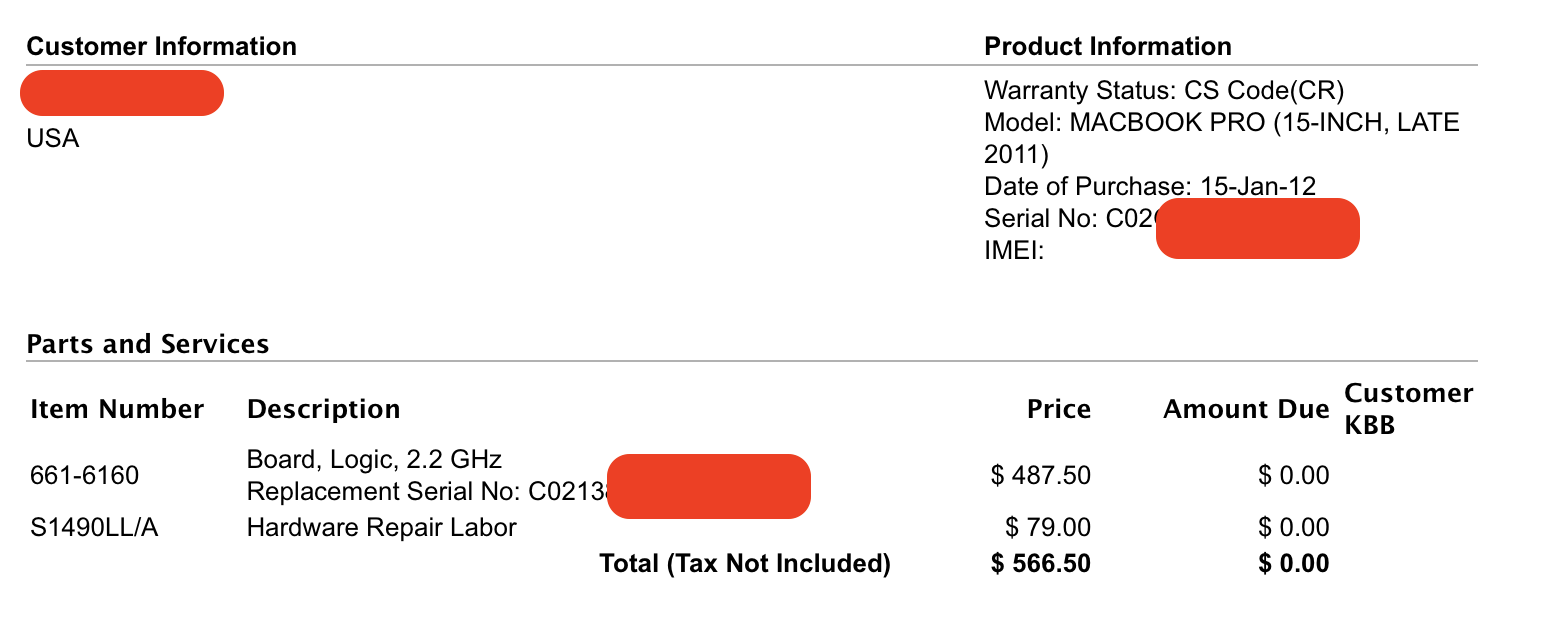Select item number S1490LL/A
This screenshot has height=636, width=1568.
(x=94, y=527)
